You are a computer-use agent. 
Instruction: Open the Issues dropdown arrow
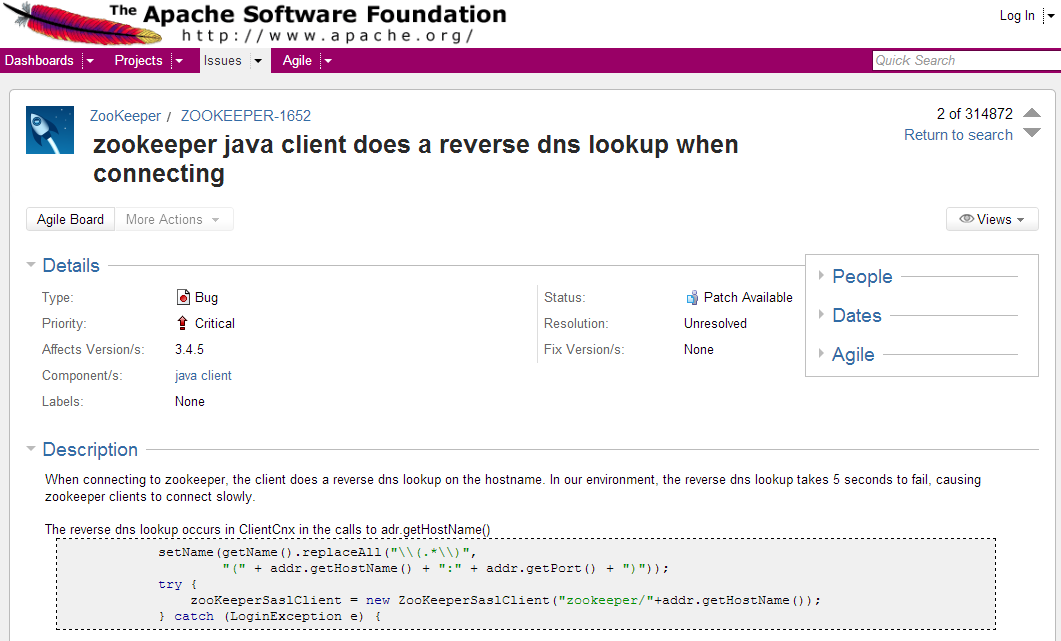258,61
